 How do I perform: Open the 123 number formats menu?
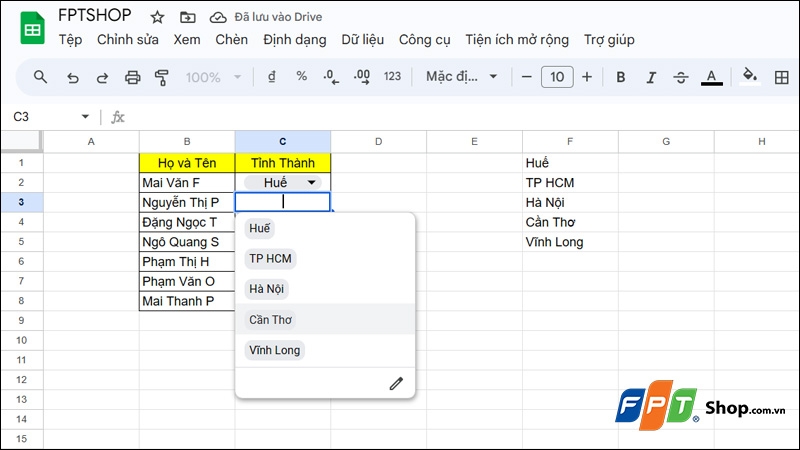tap(392, 77)
